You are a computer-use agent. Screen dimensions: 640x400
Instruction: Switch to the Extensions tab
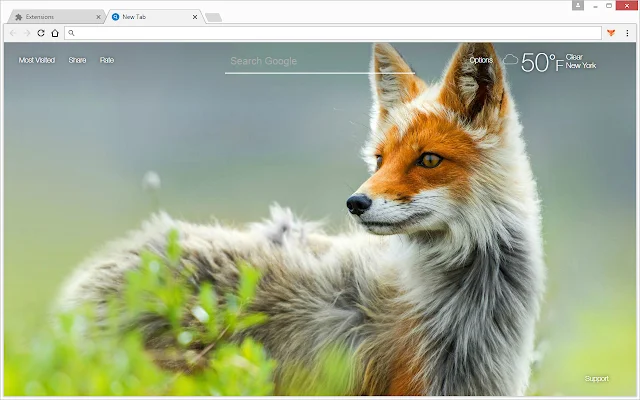[x=55, y=17]
